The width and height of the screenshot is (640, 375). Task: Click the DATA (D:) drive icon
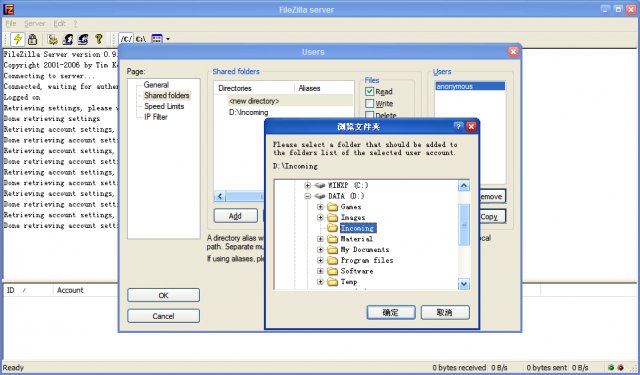click(x=320, y=196)
